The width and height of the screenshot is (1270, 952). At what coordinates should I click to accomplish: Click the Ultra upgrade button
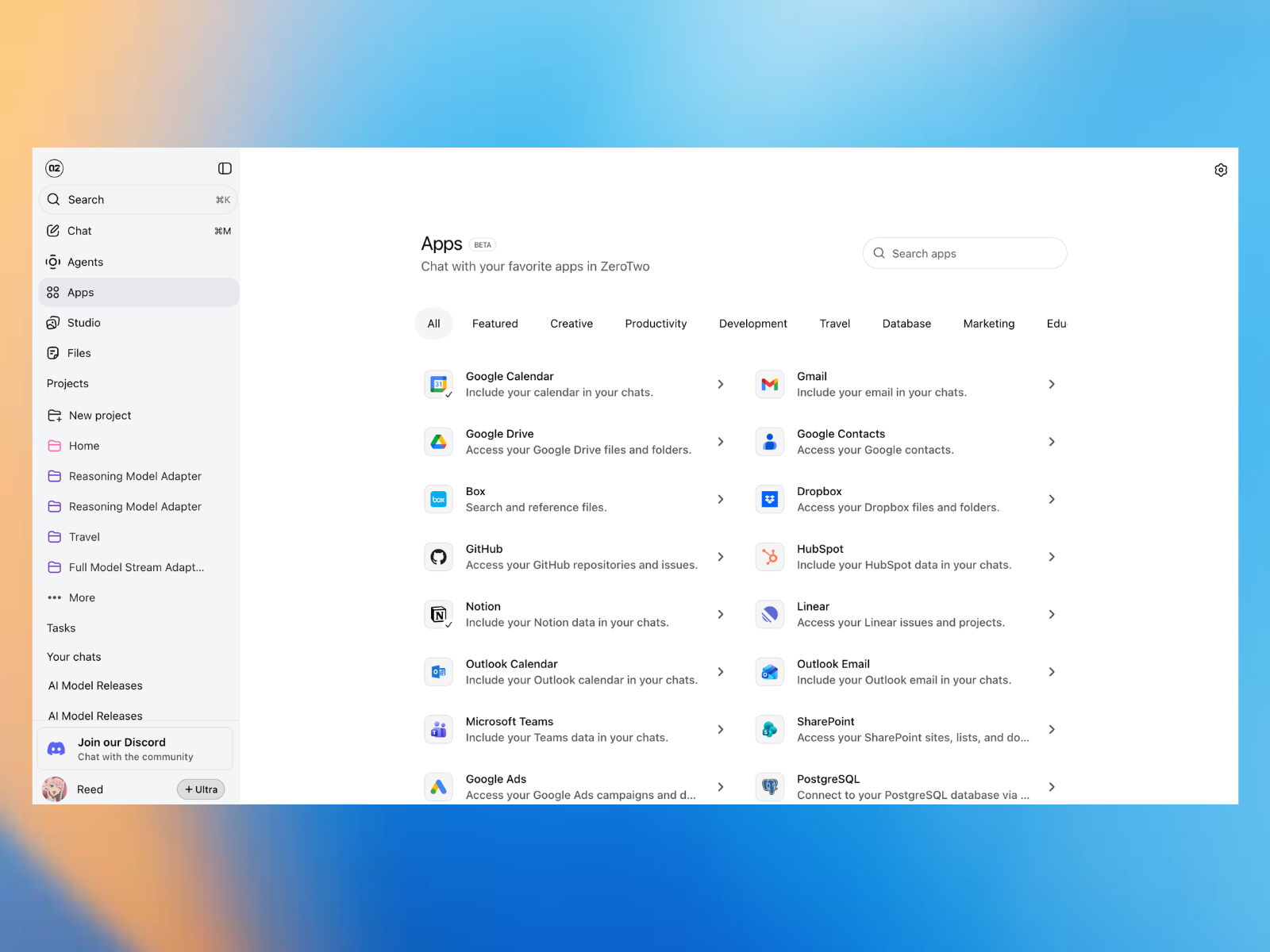(201, 789)
